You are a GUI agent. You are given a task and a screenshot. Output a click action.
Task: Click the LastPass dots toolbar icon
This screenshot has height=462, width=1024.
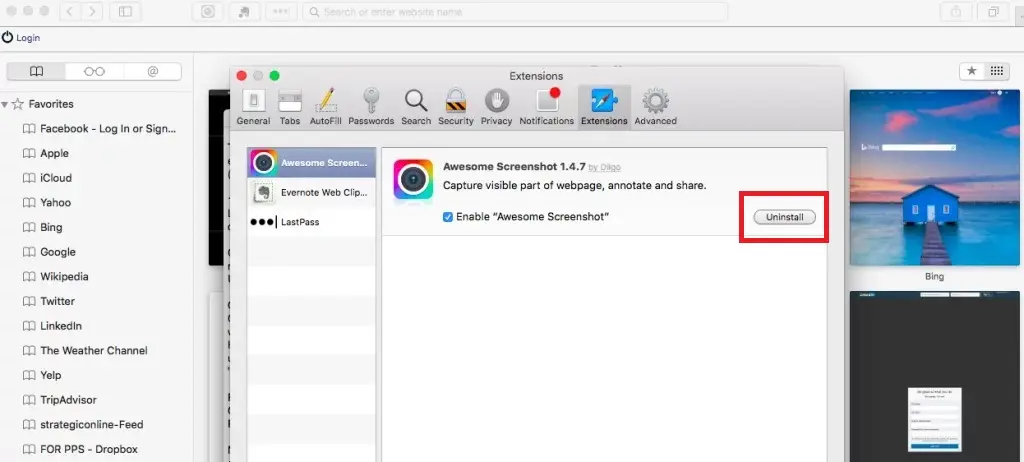point(281,12)
